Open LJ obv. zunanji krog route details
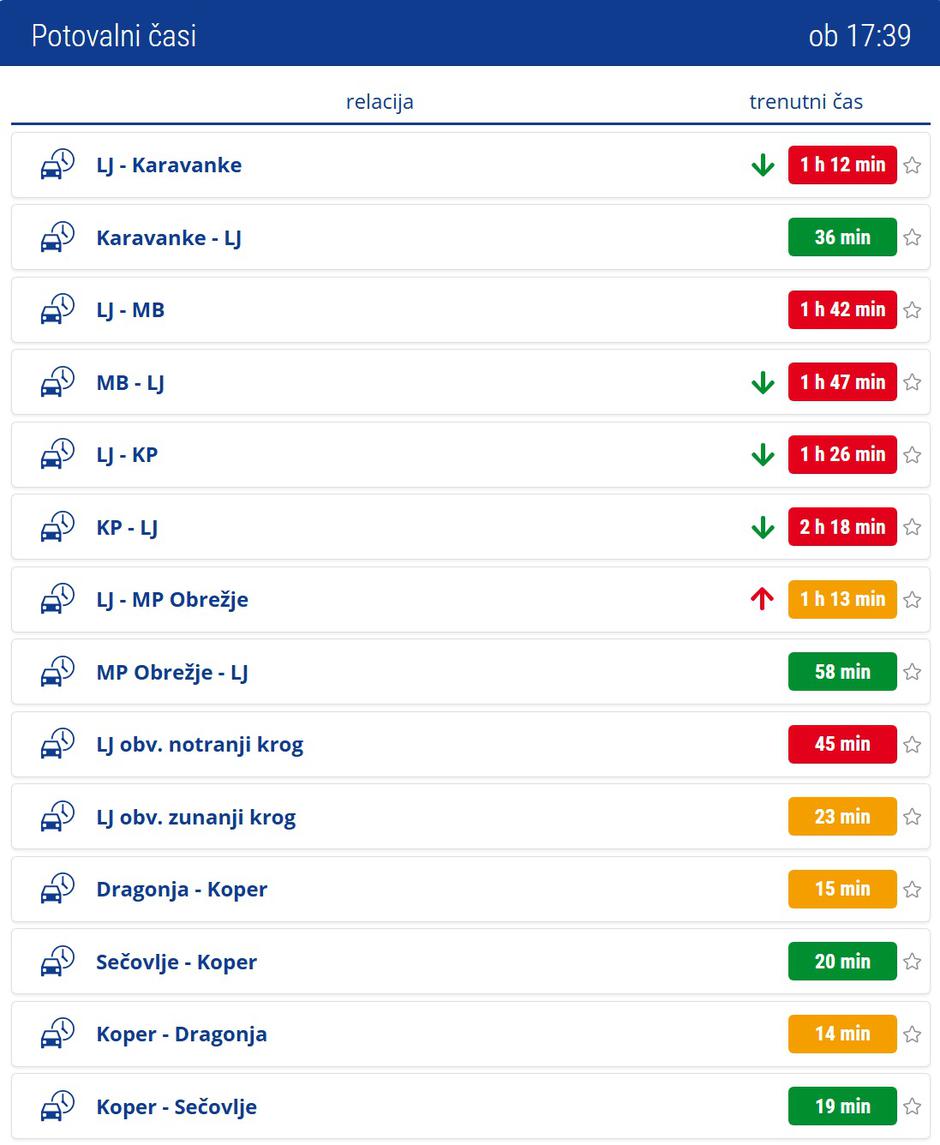Screen dimensions: 940x1145 pyautogui.click(x=196, y=817)
